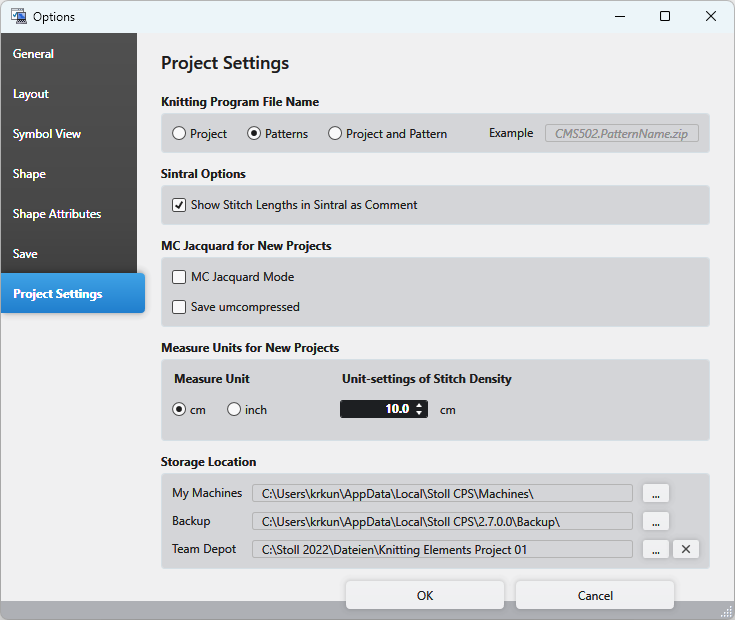
Task: Browse for Team Depot folder
Action: [x=655, y=549]
